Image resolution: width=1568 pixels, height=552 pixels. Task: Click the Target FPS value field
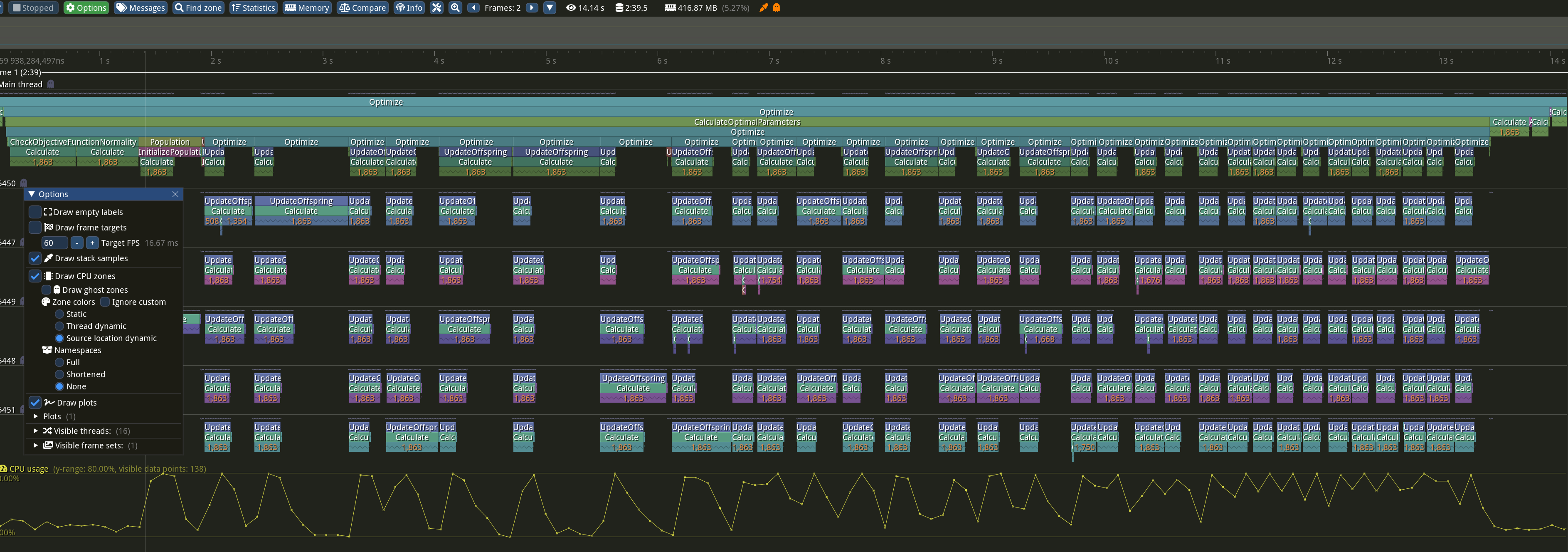54,243
